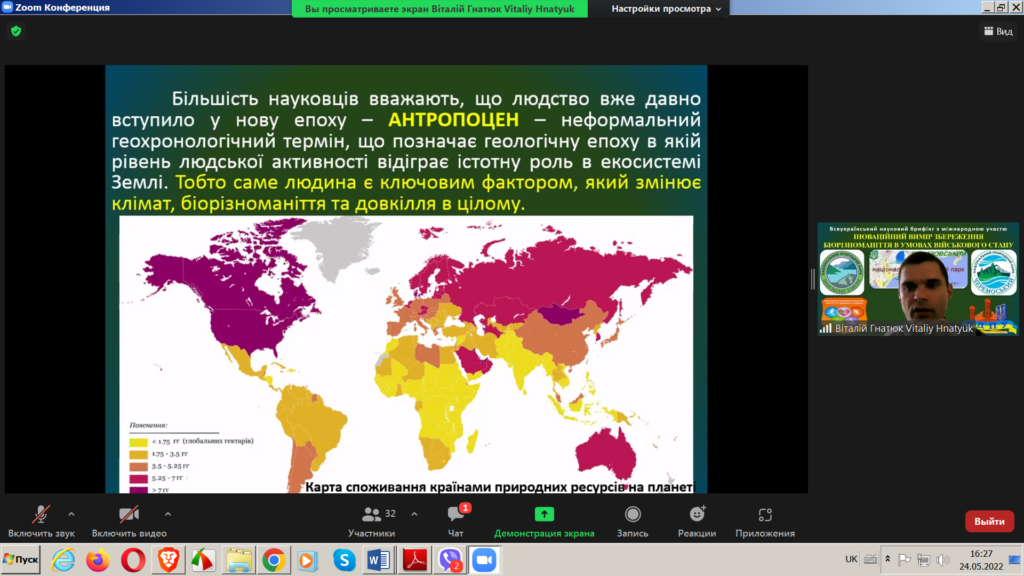Start Демонстрация экрана screen share

tap(544, 519)
